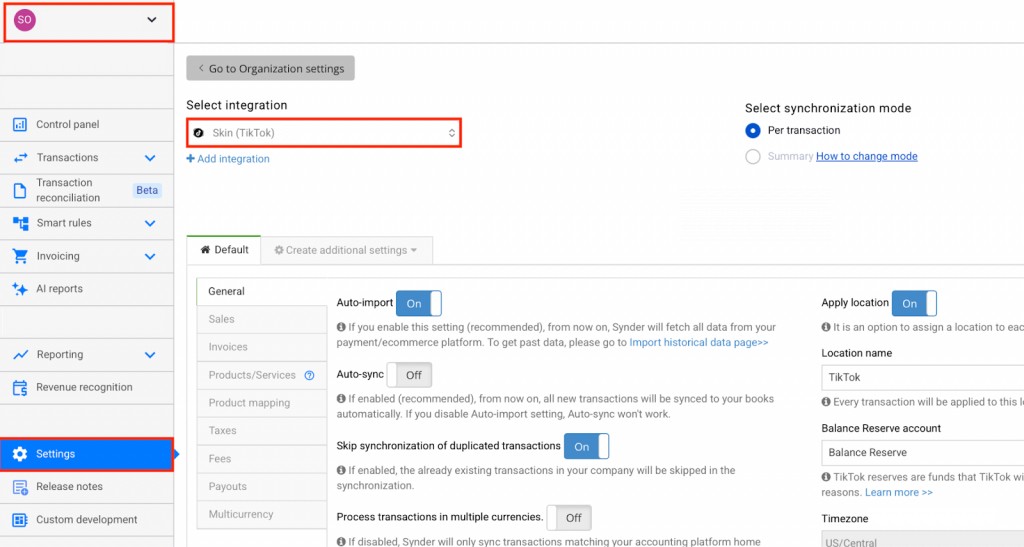Toggle Process transactions in multiple currencies
1024x547 pixels.
click(x=569, y=518)
